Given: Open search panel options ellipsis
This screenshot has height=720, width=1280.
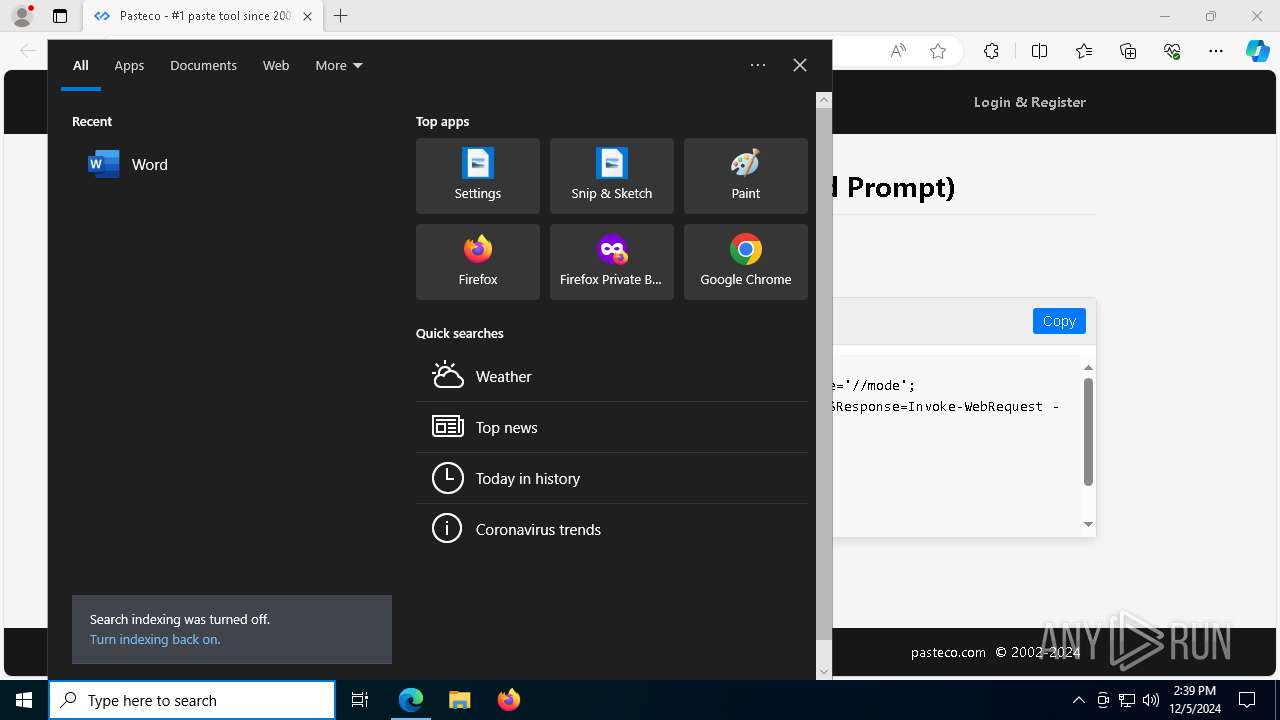Looking at the screenshot, I should coord(758,65).
